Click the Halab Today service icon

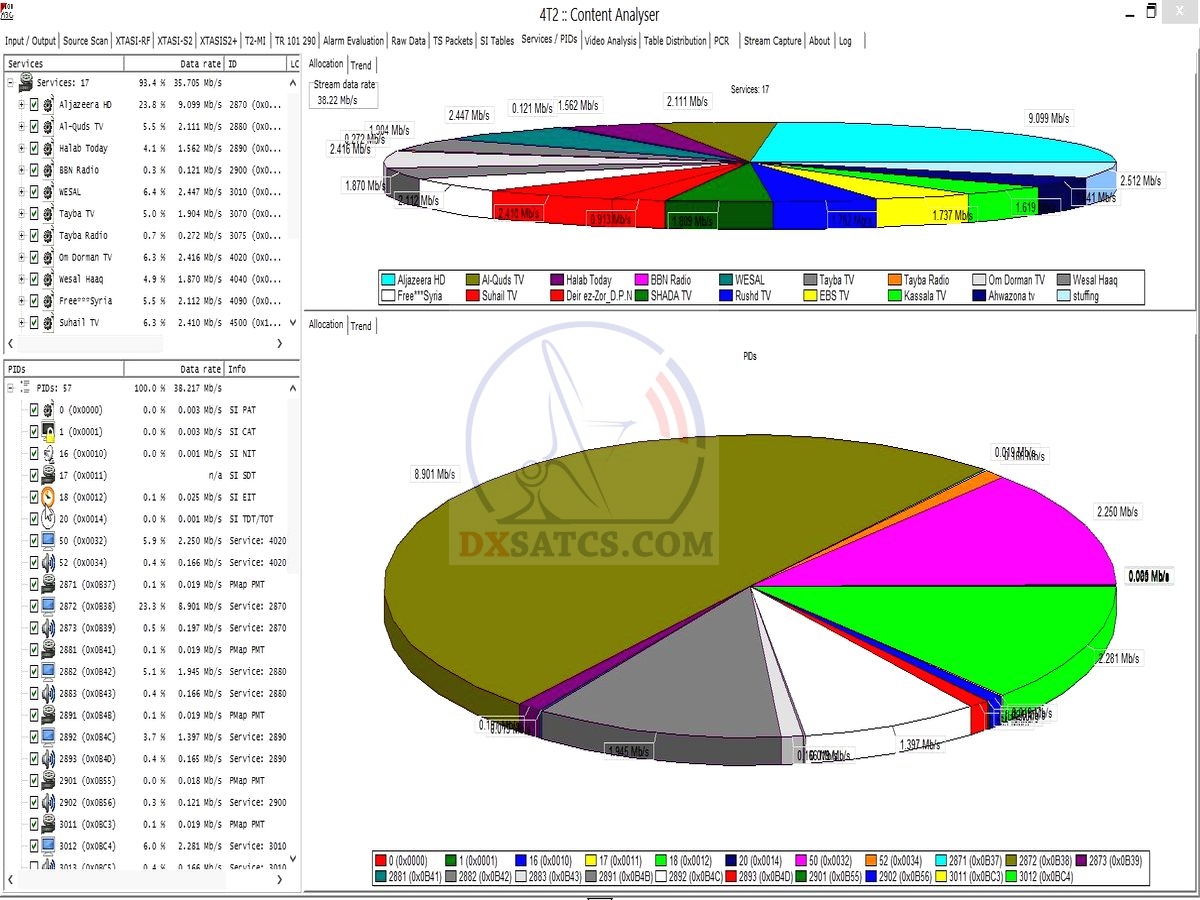[x=49, y=148]
